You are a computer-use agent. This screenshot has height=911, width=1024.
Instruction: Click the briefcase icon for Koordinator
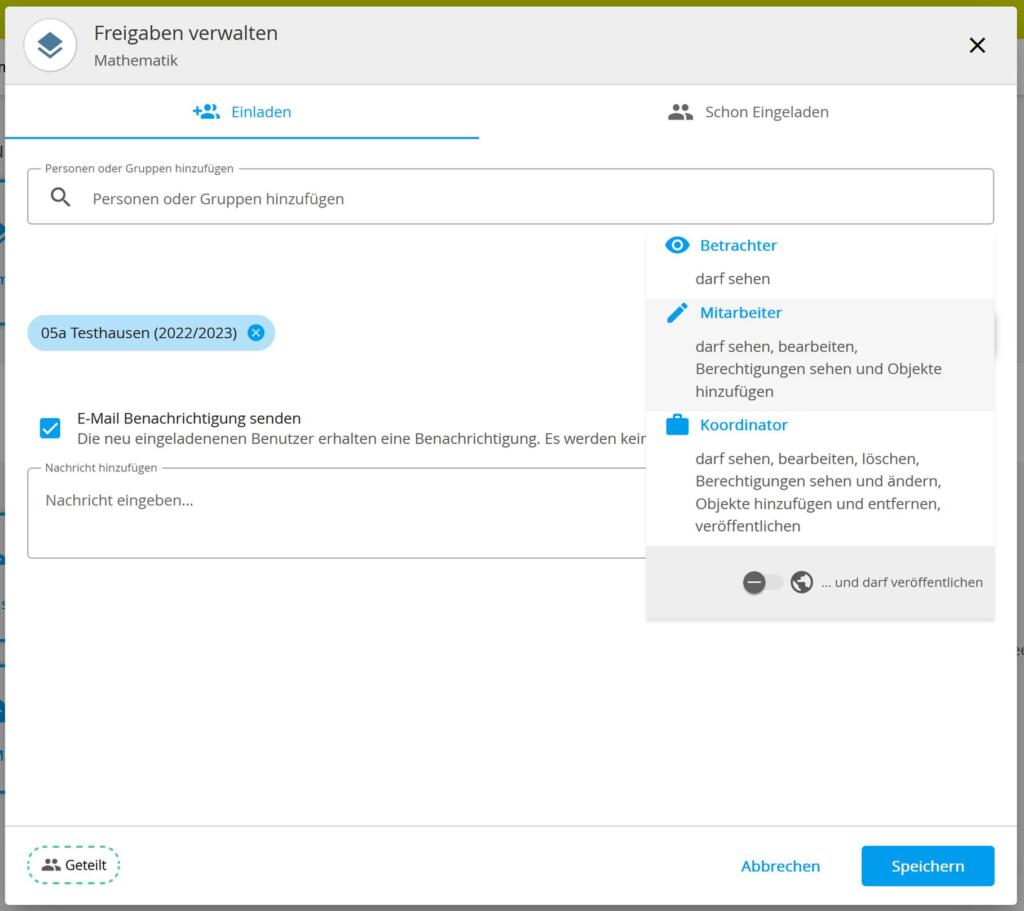[677, 424]
